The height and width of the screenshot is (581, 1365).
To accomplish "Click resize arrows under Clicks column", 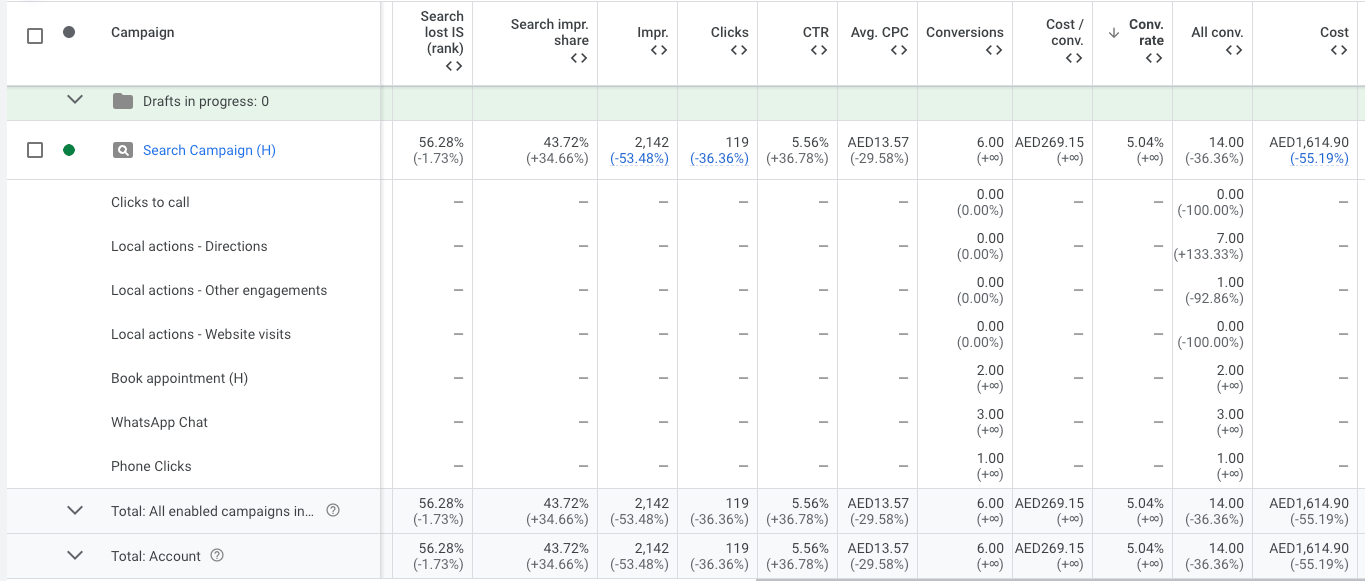I will (738, 51).
